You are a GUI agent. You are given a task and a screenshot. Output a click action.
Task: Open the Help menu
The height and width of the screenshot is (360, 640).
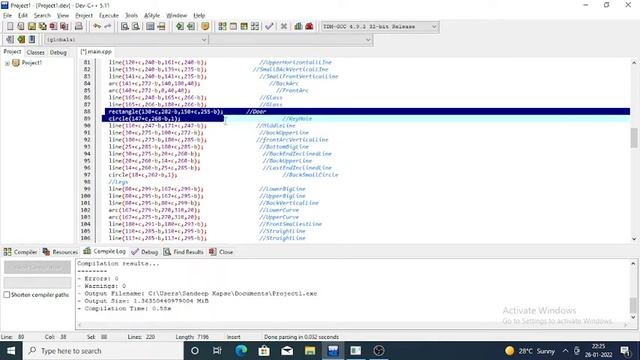pyautogui.click(x=199, y=16)
